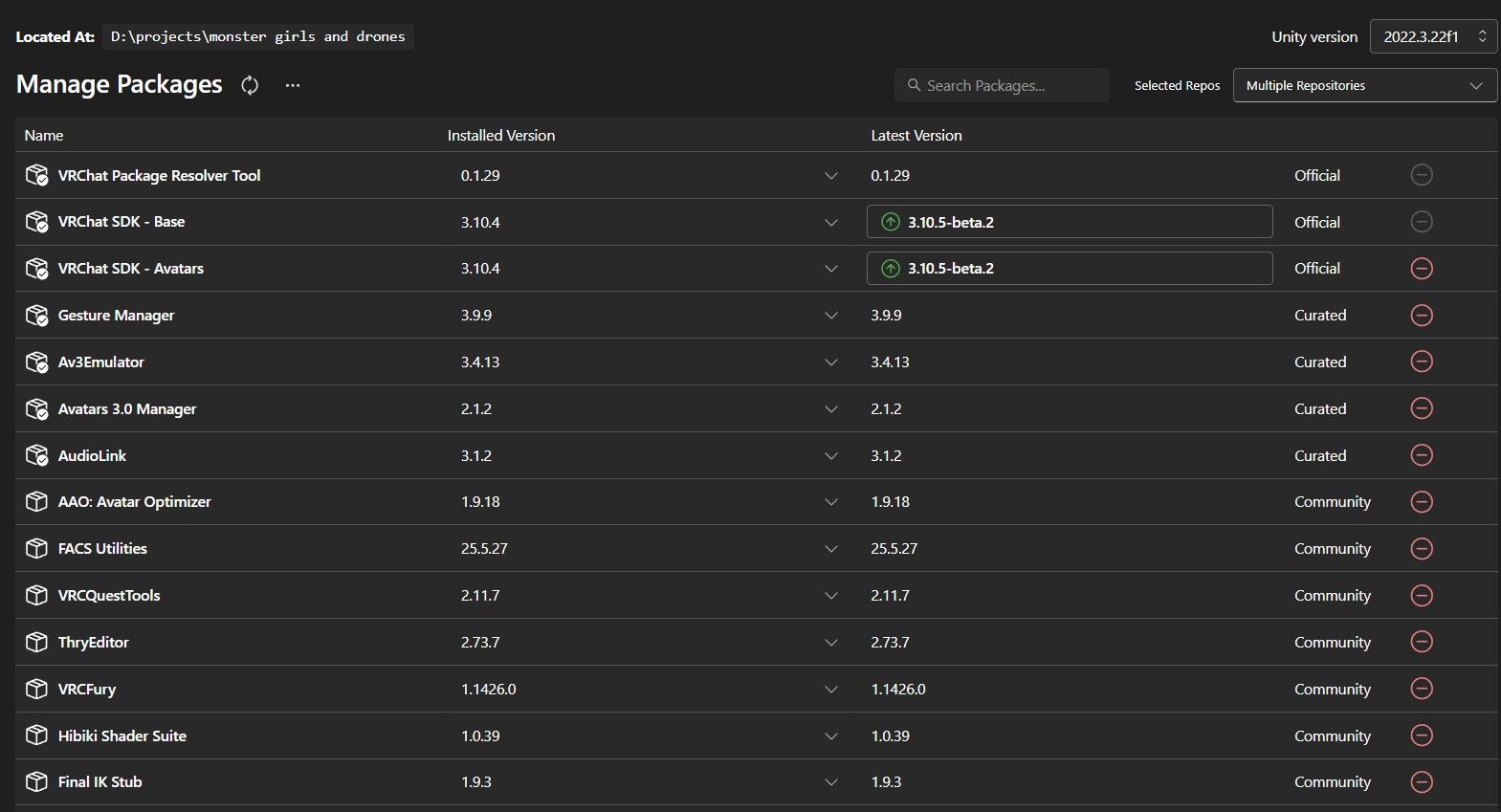
Task: Select the Av3Emulator package name
Action: (x=101, y=362)
